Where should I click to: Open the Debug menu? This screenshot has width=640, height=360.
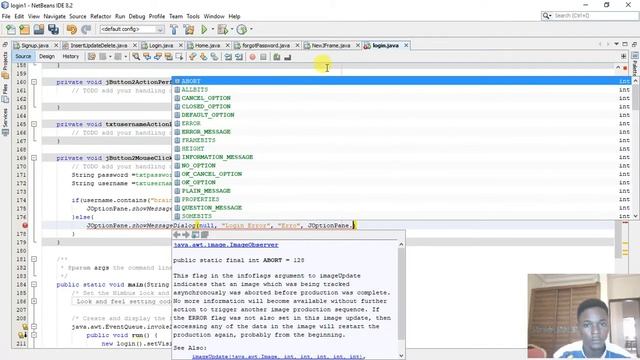click(x=137, y=16)
